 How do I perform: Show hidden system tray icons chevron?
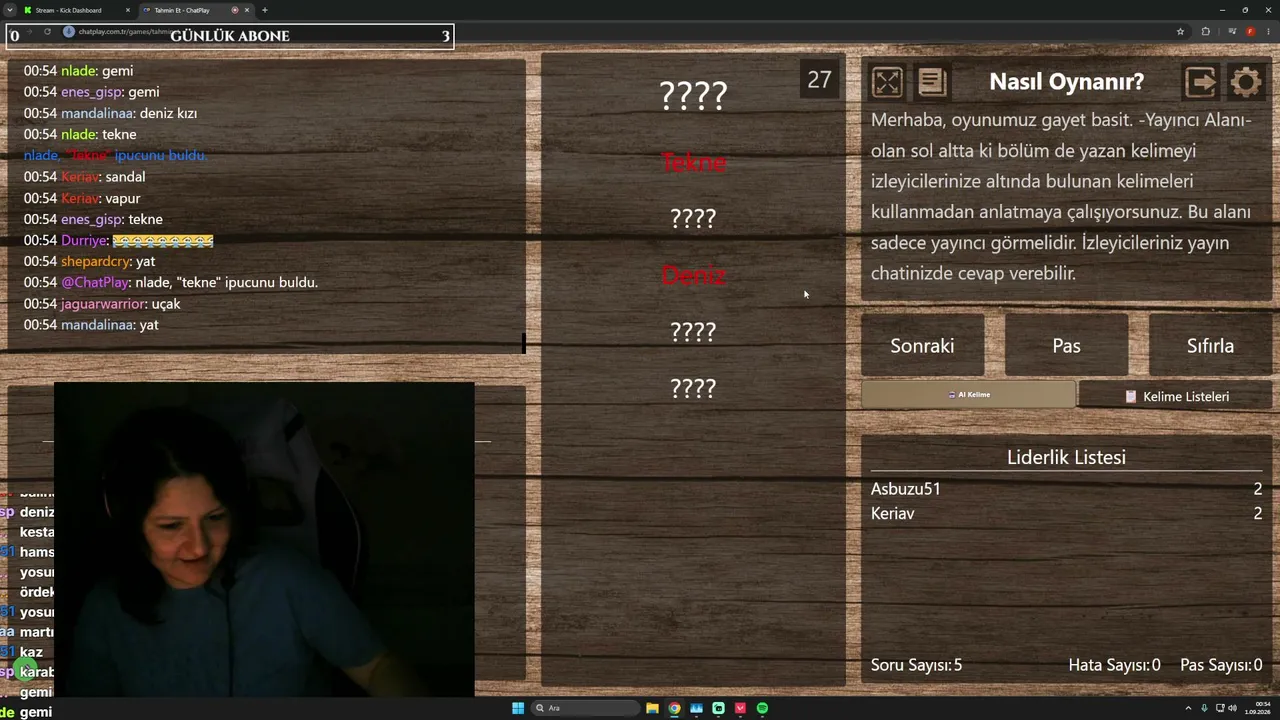click(1189, 708)
